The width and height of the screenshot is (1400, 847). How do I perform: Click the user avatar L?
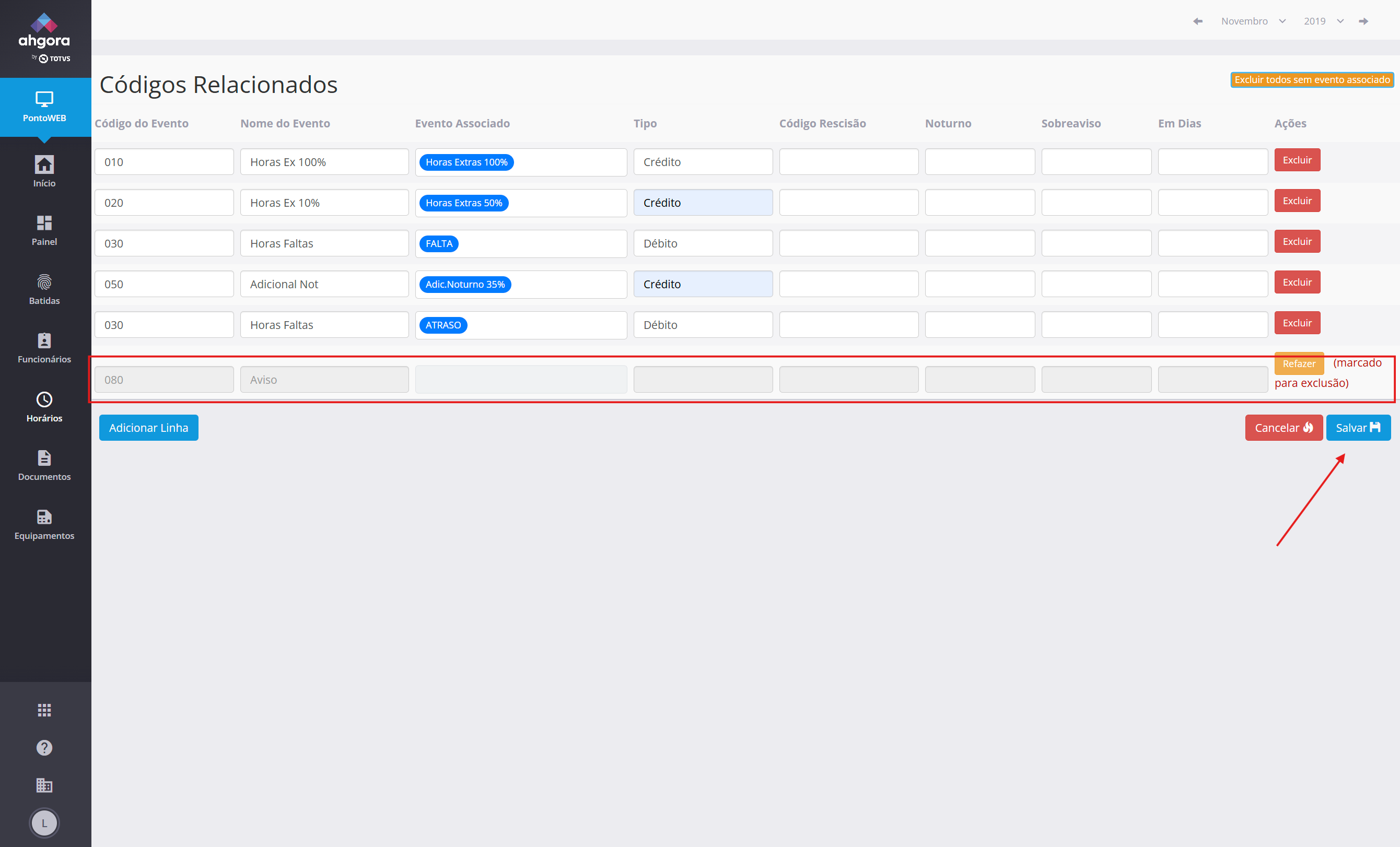tap(44, 822)
